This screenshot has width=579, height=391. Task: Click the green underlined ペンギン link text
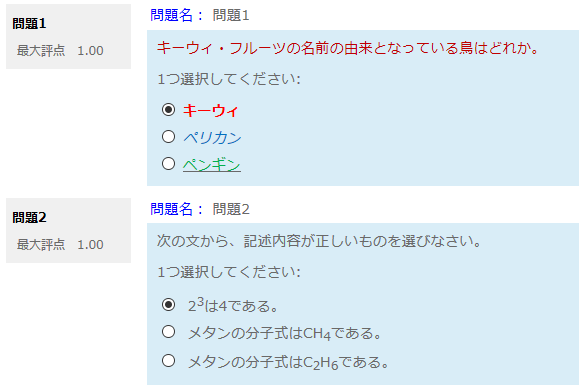pos(212,165)
